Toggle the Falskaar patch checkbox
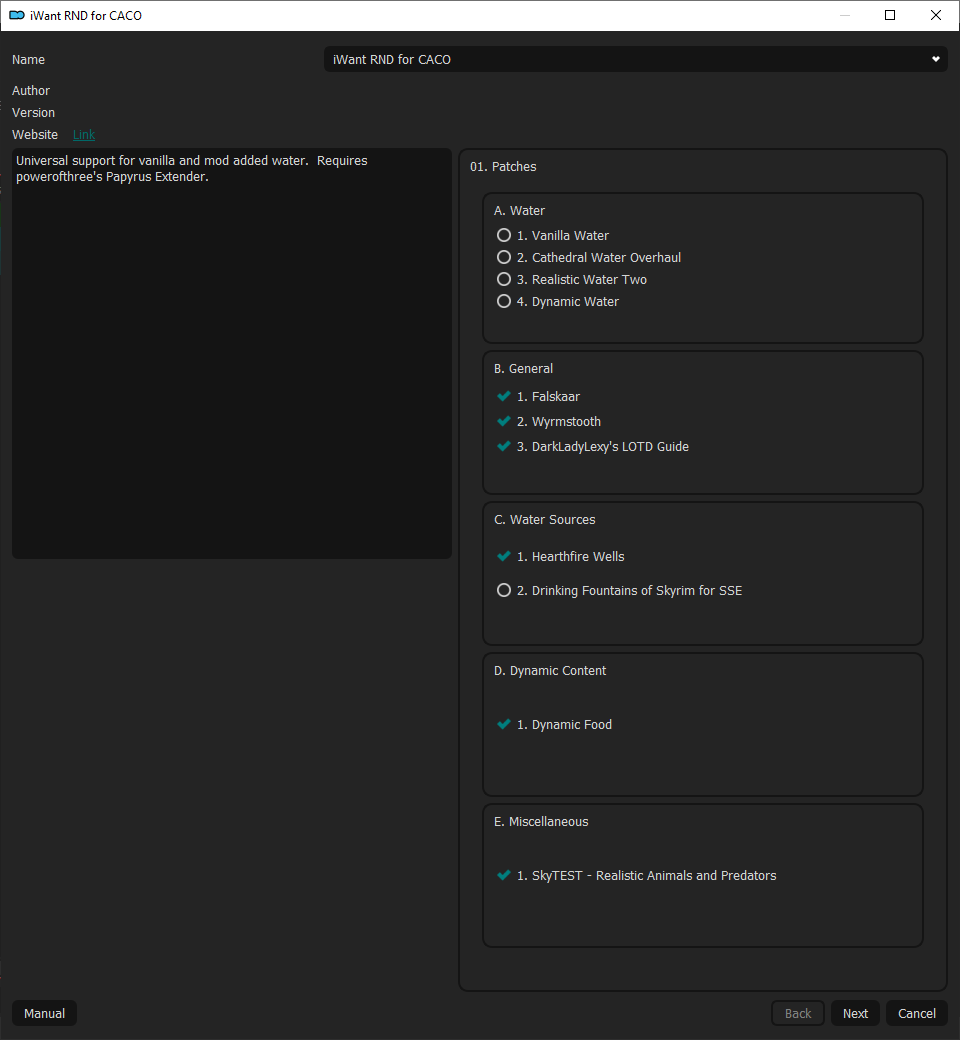Image resolution: width=960 pixels, height=1040 pixels. coord(504,397)
